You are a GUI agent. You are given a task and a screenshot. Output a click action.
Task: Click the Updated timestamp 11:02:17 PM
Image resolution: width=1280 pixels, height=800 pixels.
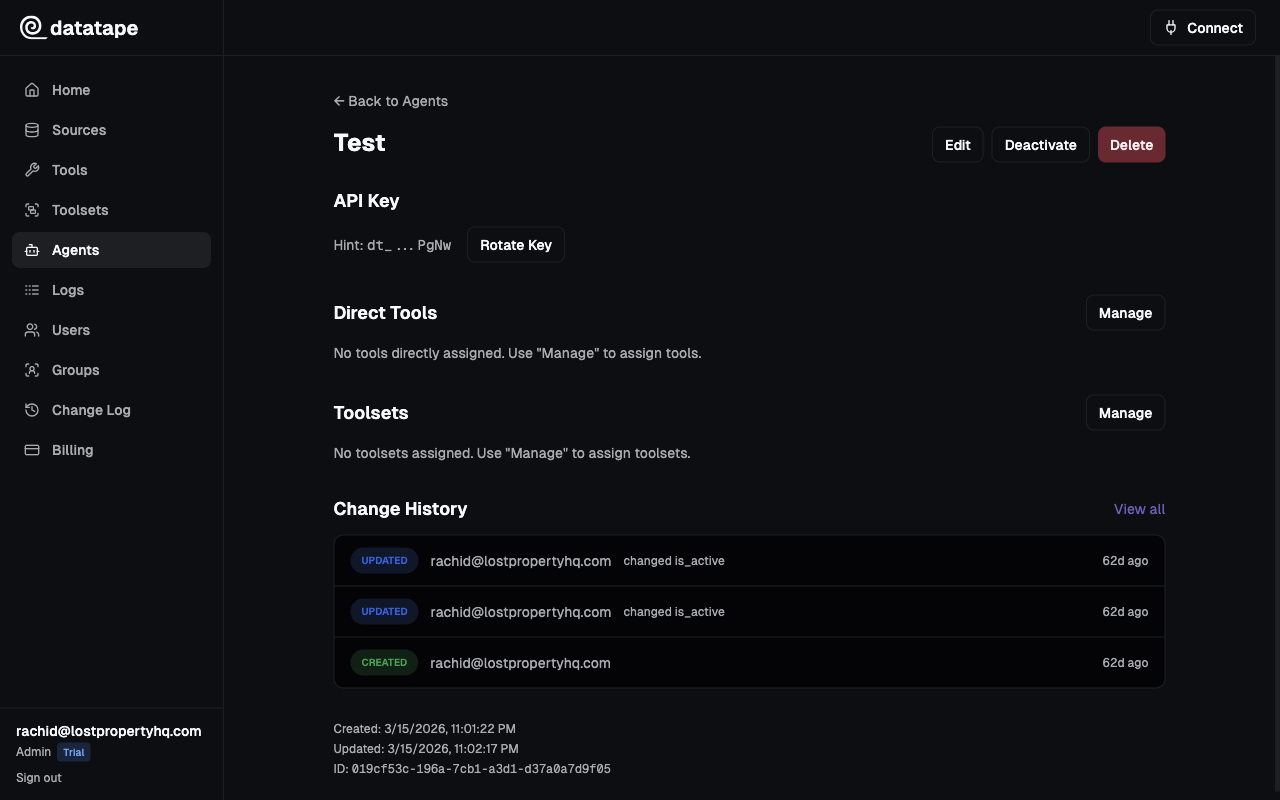tap(451, 749)
